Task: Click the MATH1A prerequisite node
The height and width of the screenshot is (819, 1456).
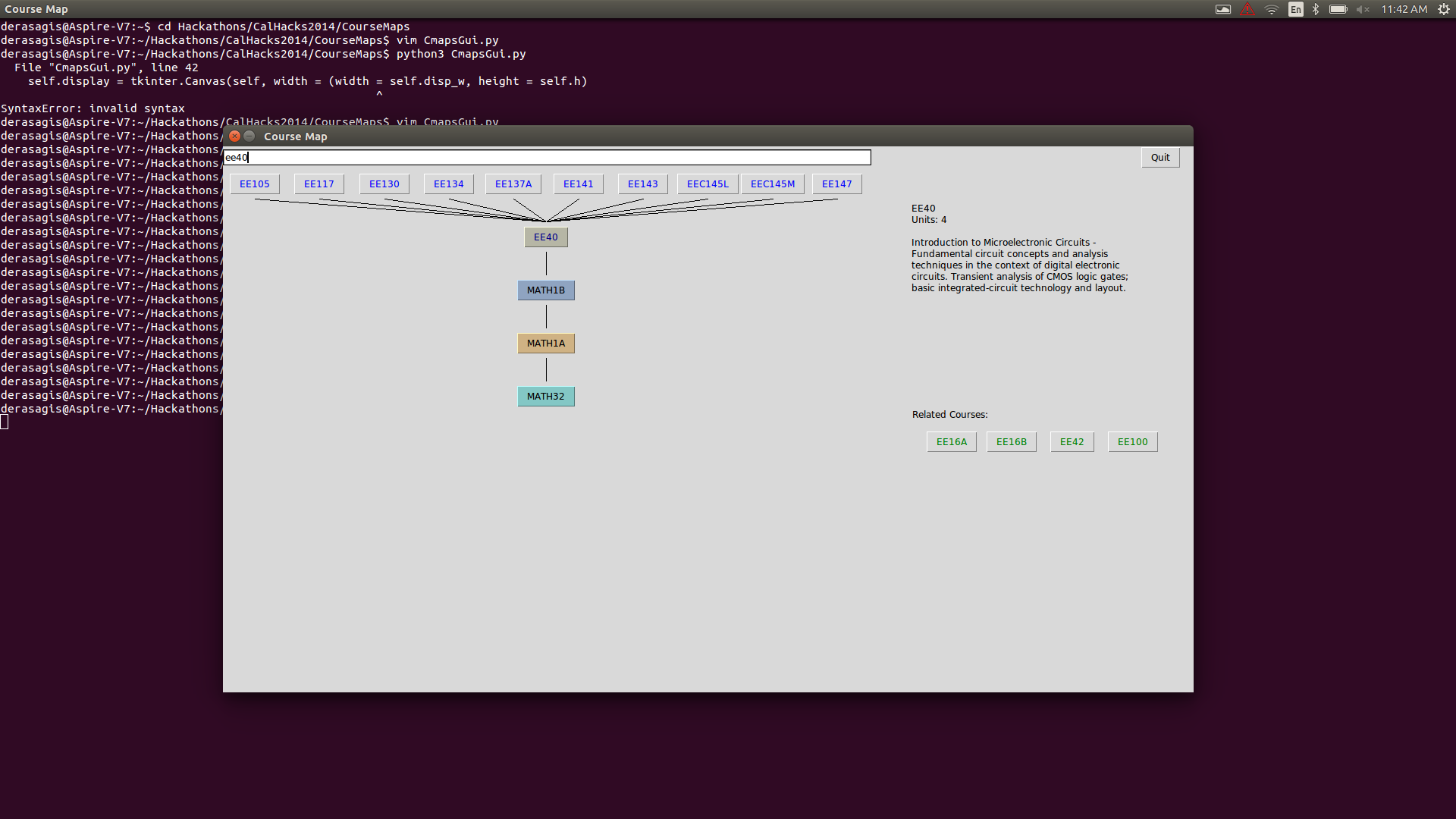Action: pos(545,344)
